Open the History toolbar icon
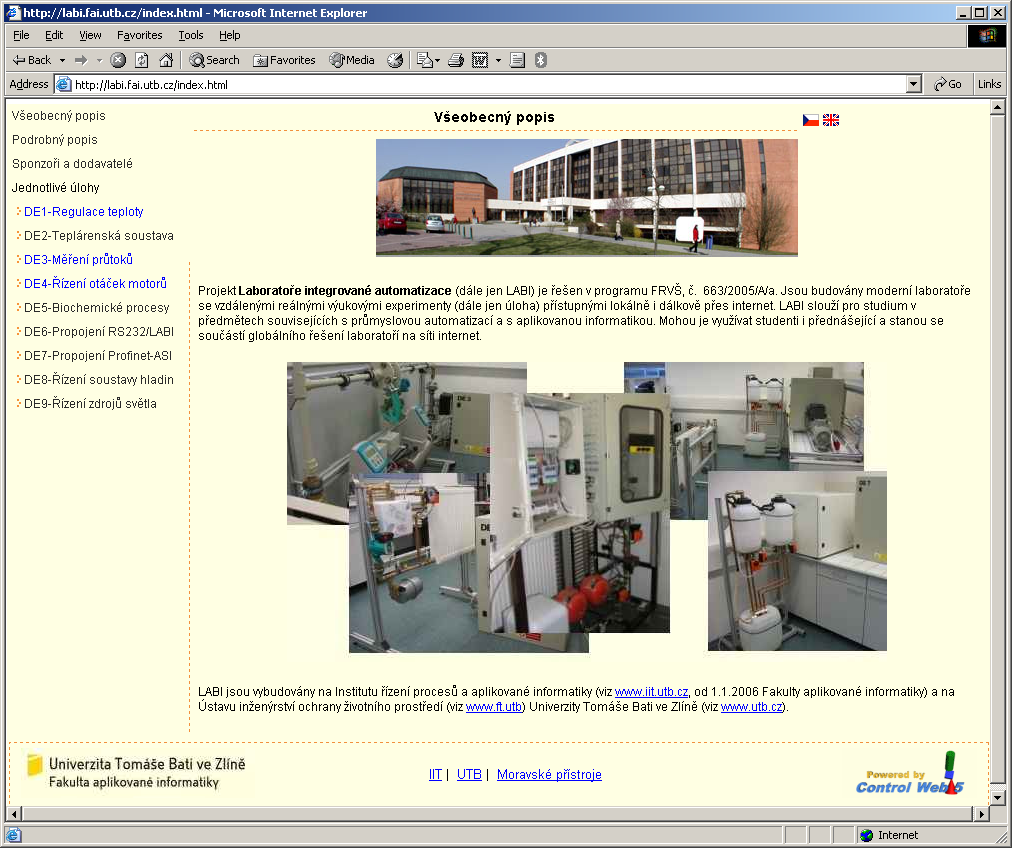 tap(395, 60)
